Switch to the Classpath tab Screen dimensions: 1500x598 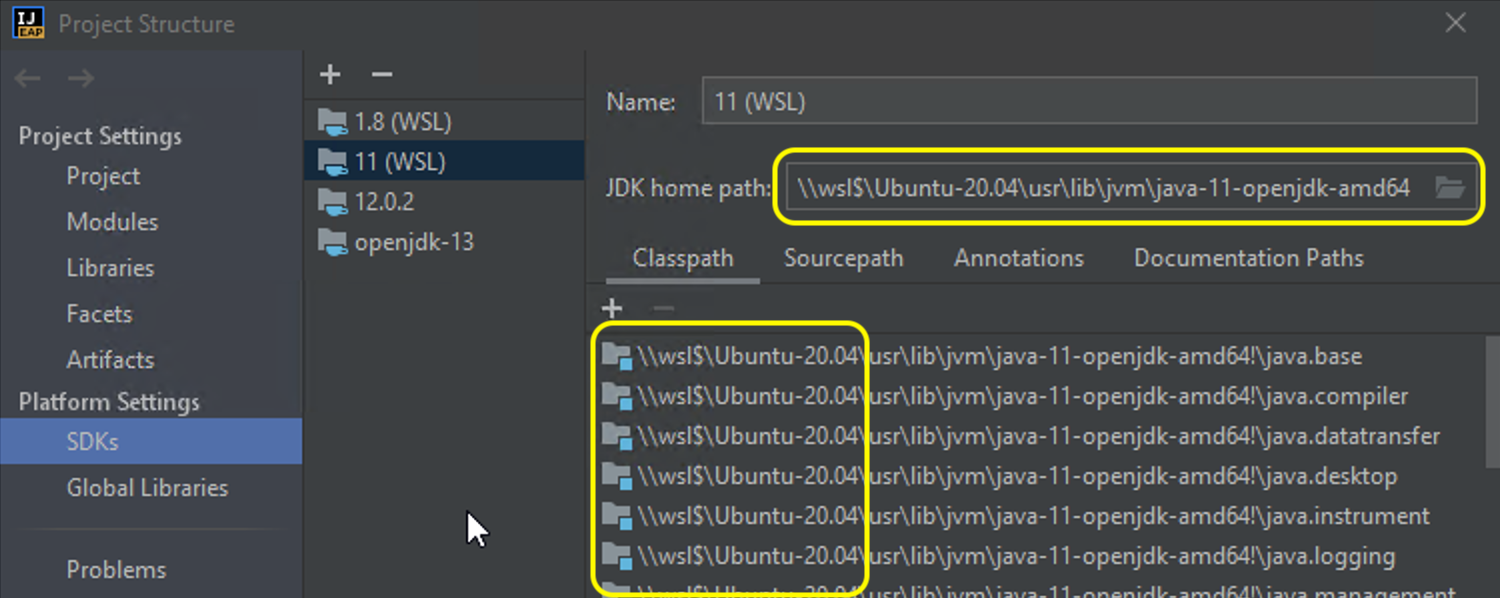click(x=683, y=258)
